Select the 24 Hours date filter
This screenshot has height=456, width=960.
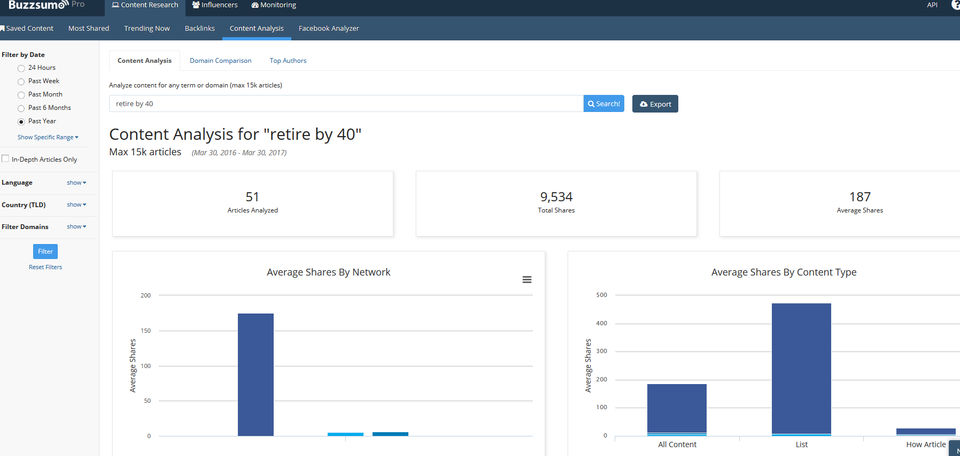(x=22, y=67)
